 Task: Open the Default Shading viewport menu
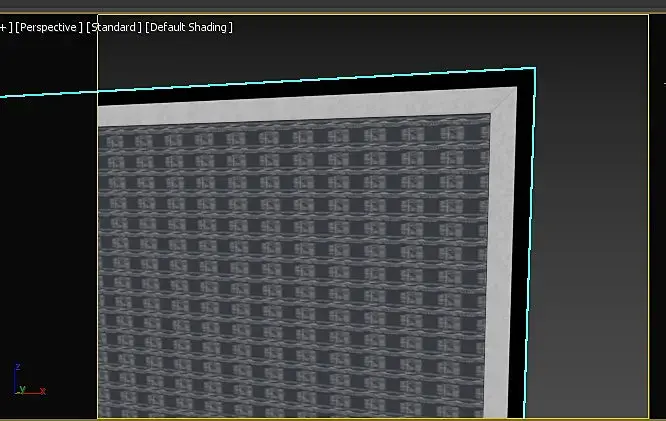pyautogui.click(x=189, y=28)
